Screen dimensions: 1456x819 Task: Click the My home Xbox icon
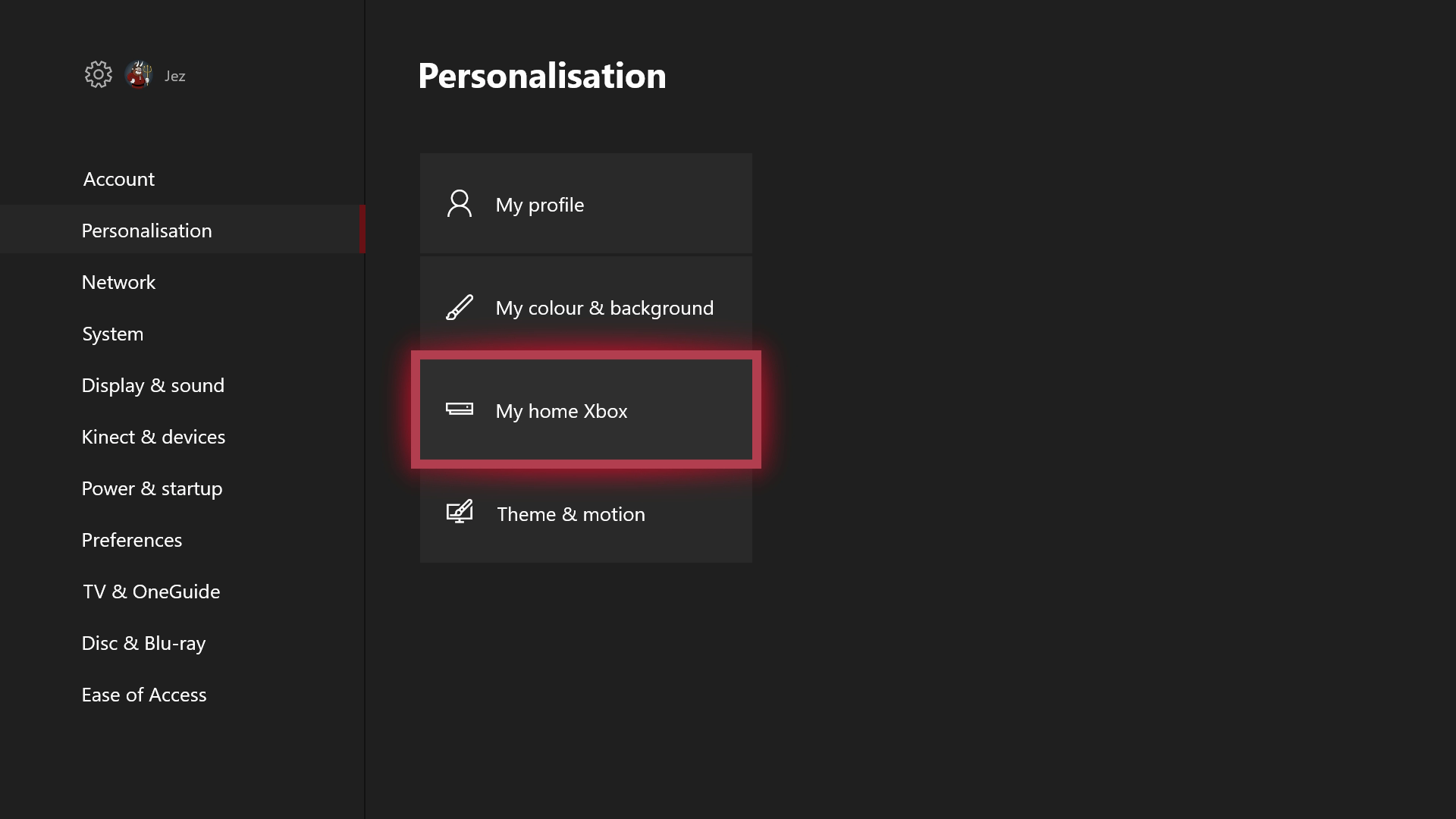point(460,410)
